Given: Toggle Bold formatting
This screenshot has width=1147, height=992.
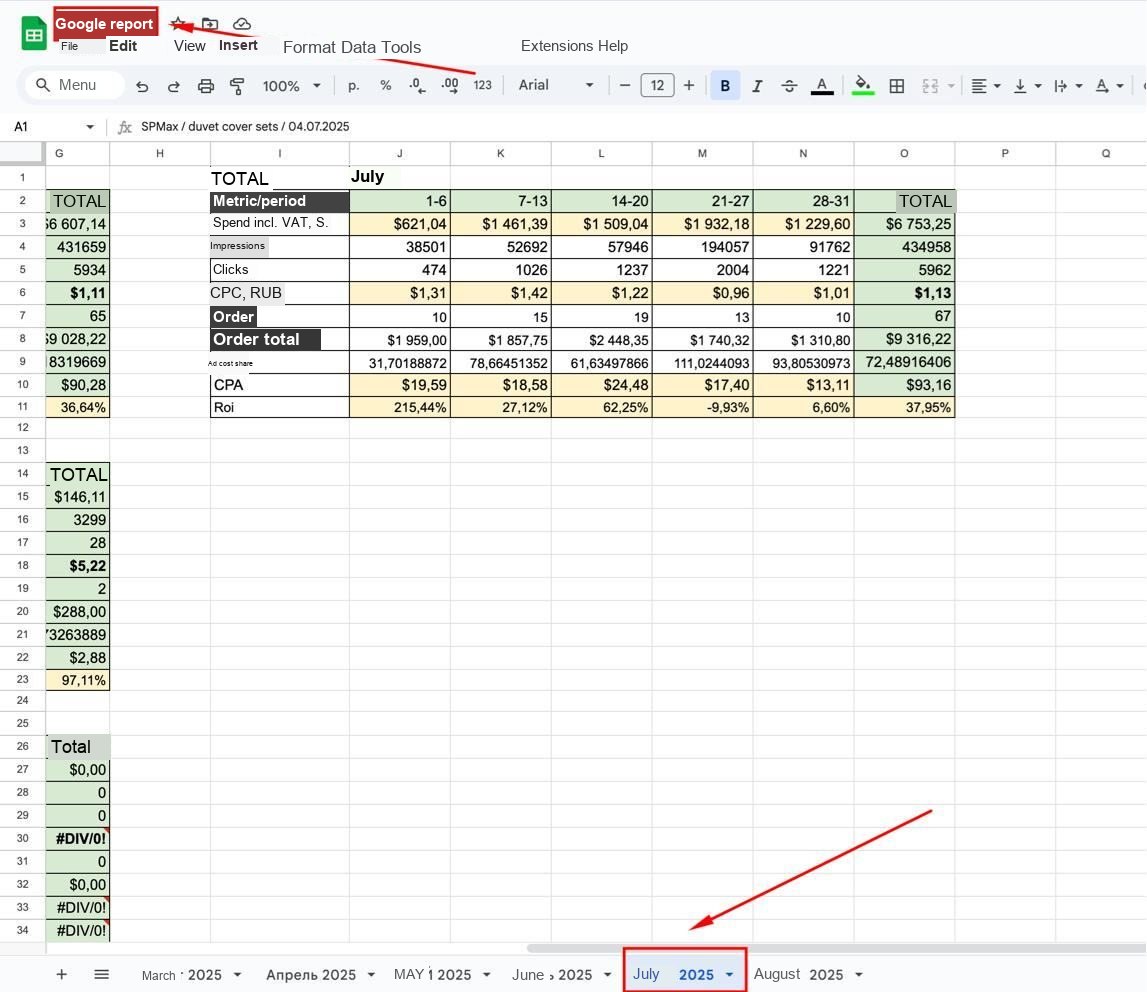Looking at the screenshot, I should tap(725, 86).
